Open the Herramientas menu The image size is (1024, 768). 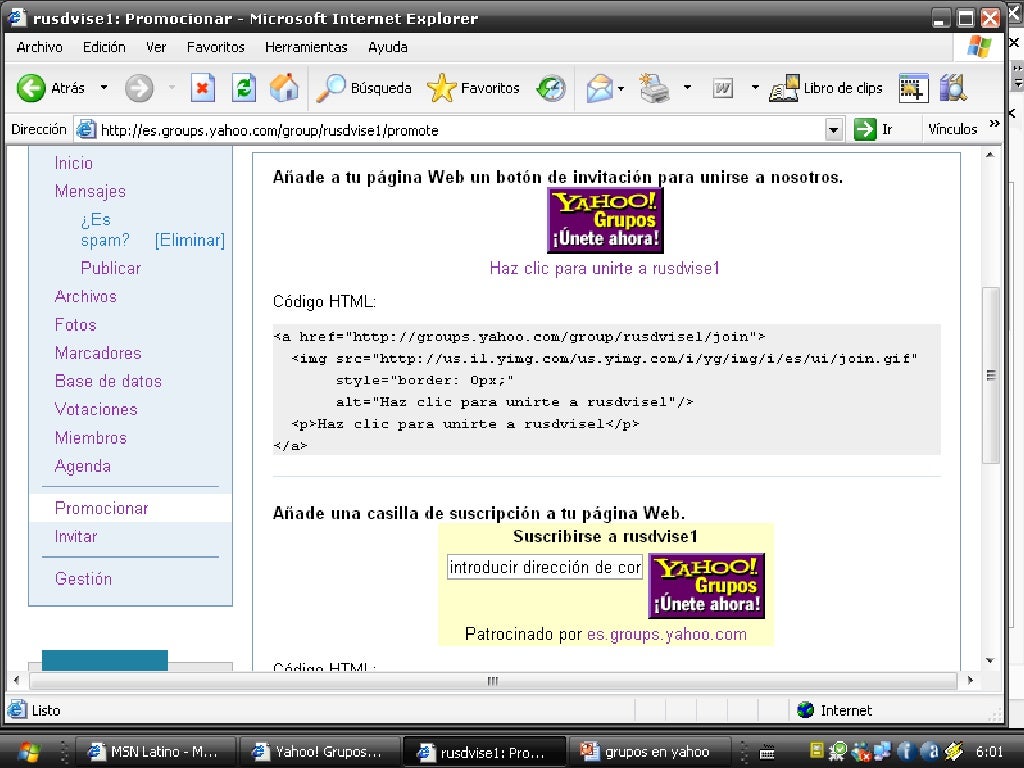point(306,47)
